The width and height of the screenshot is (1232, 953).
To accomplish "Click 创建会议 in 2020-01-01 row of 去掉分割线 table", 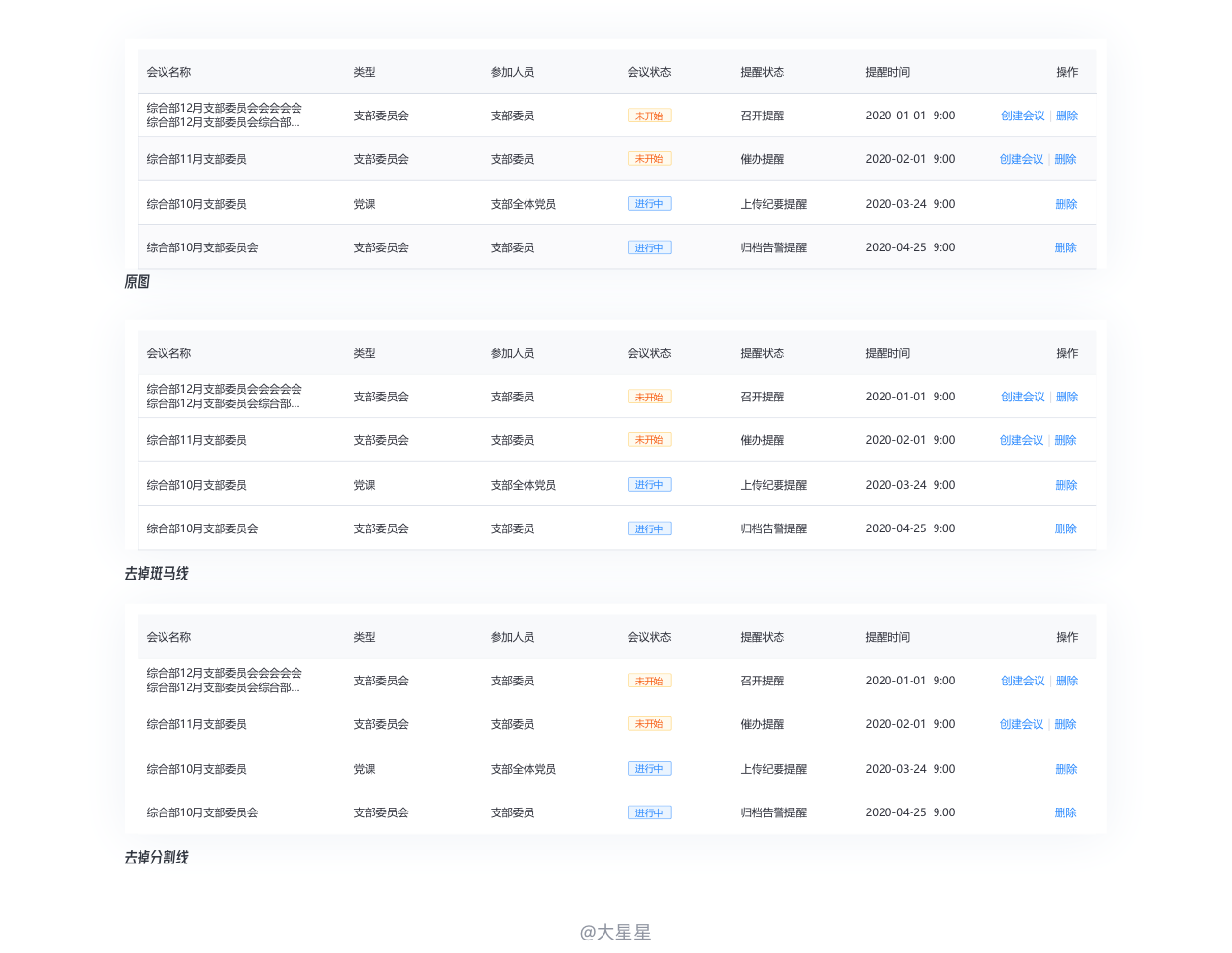I will click(1022, 681).
